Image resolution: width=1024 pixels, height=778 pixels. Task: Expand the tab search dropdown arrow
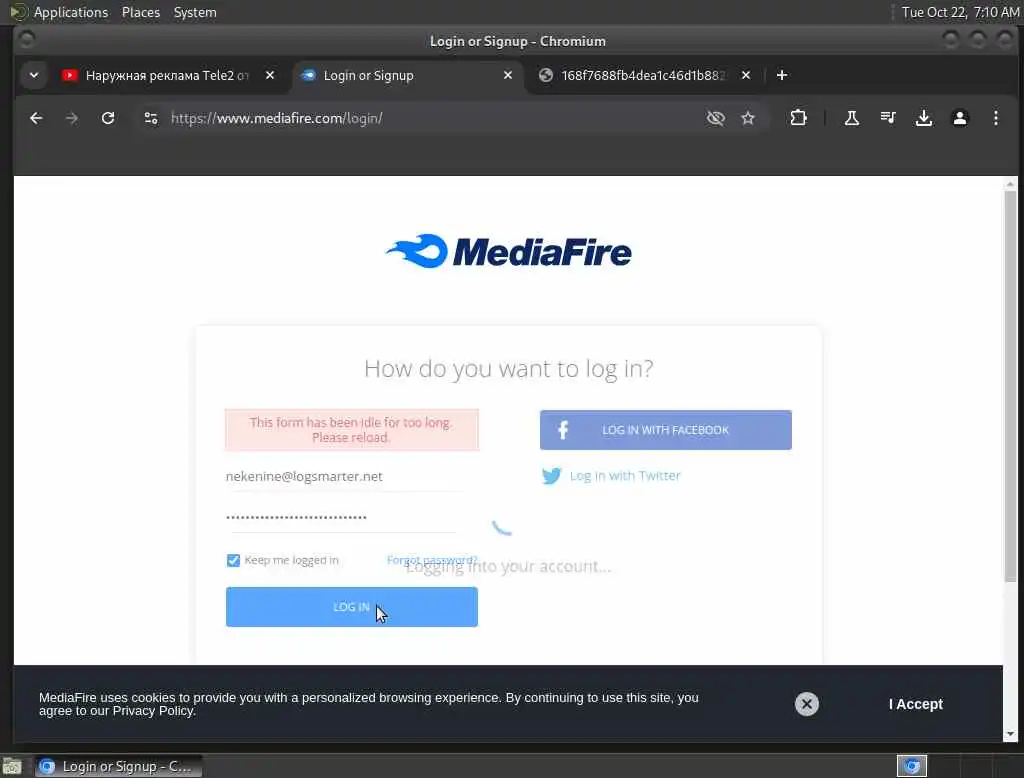pyautogui.click(x=34, y=75)
